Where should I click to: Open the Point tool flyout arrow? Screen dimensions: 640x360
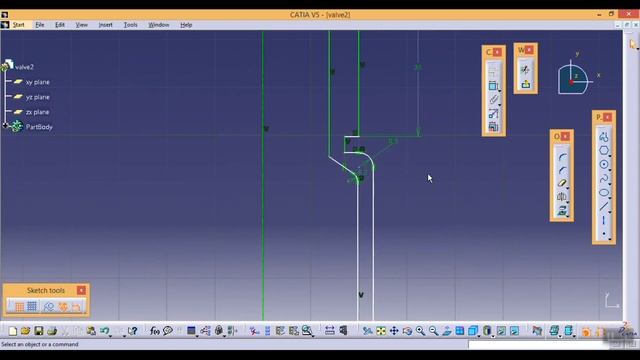click(x=610, y=239)
